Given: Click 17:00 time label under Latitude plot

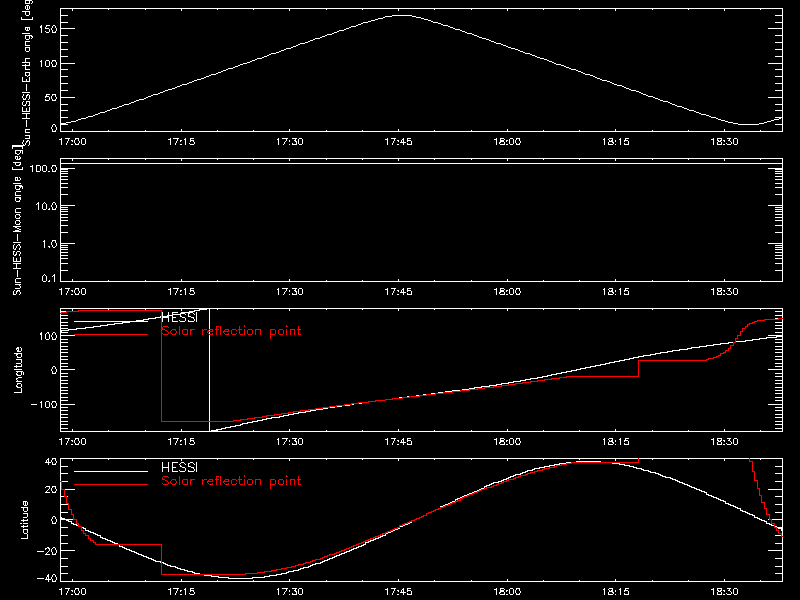Looking at the screenshot, I should click(x=72, y=591).
